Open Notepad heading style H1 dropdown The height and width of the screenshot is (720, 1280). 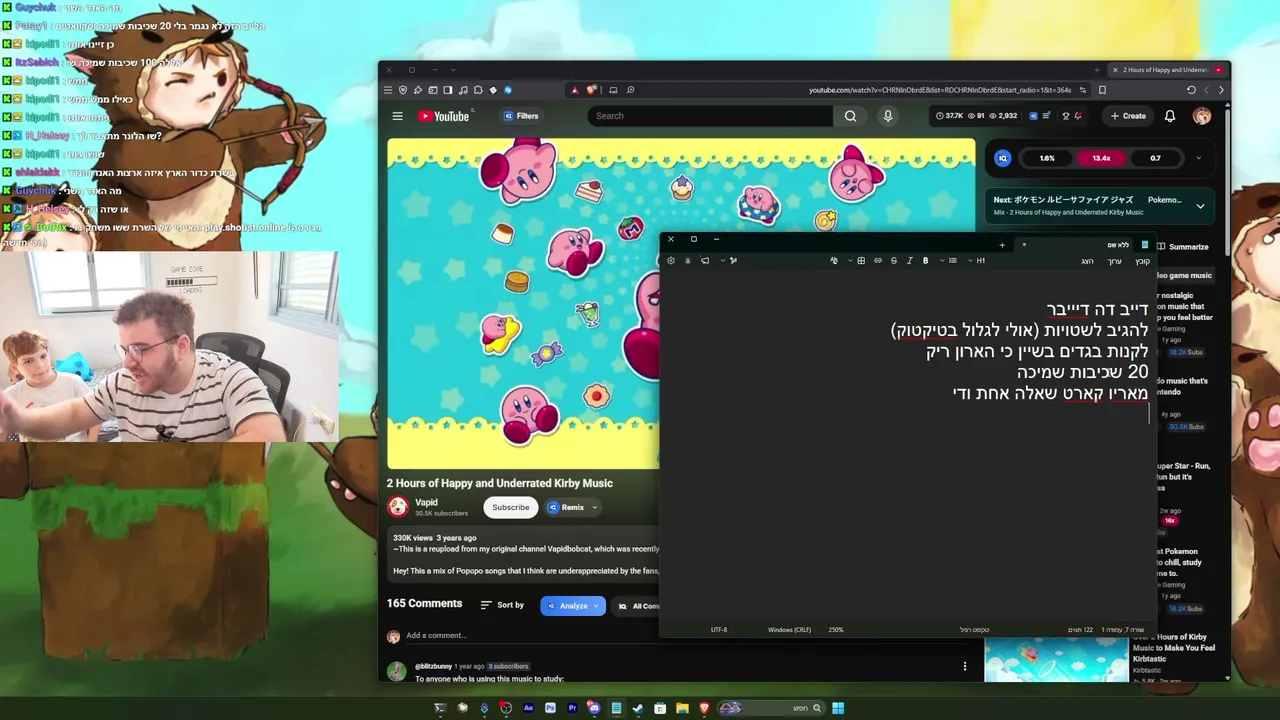(x=977, y=261)
